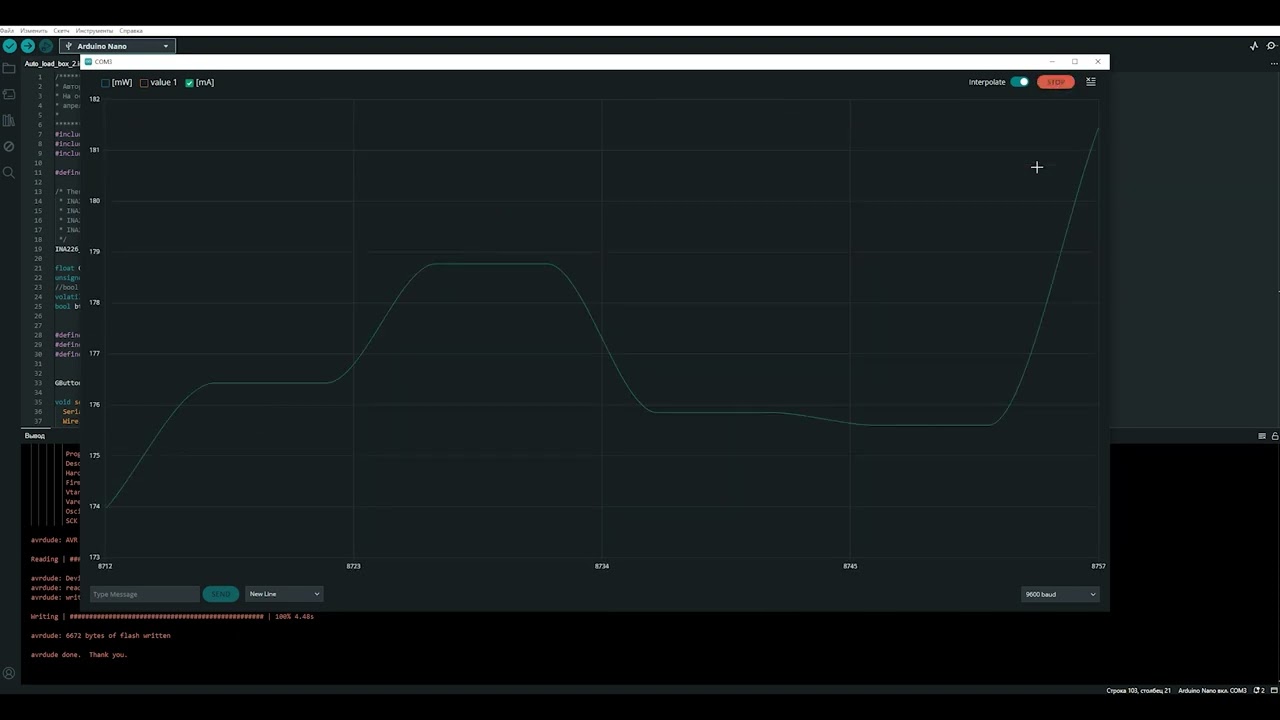Click the clear output icon in output panel
The image size is (1280, 720).
tap(1262, 436)
